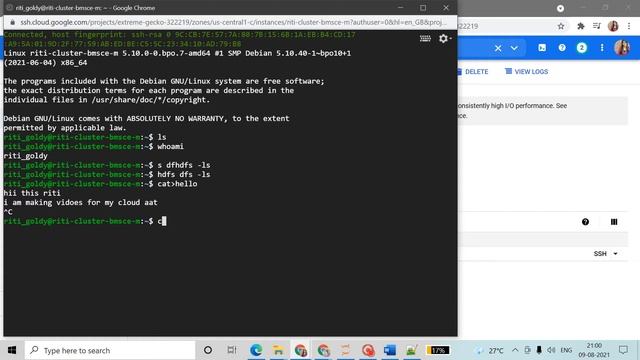Screen dimensions: 640x360
Task: Open the red circular recorder app on taskbar
Action: tap(368, 350)
